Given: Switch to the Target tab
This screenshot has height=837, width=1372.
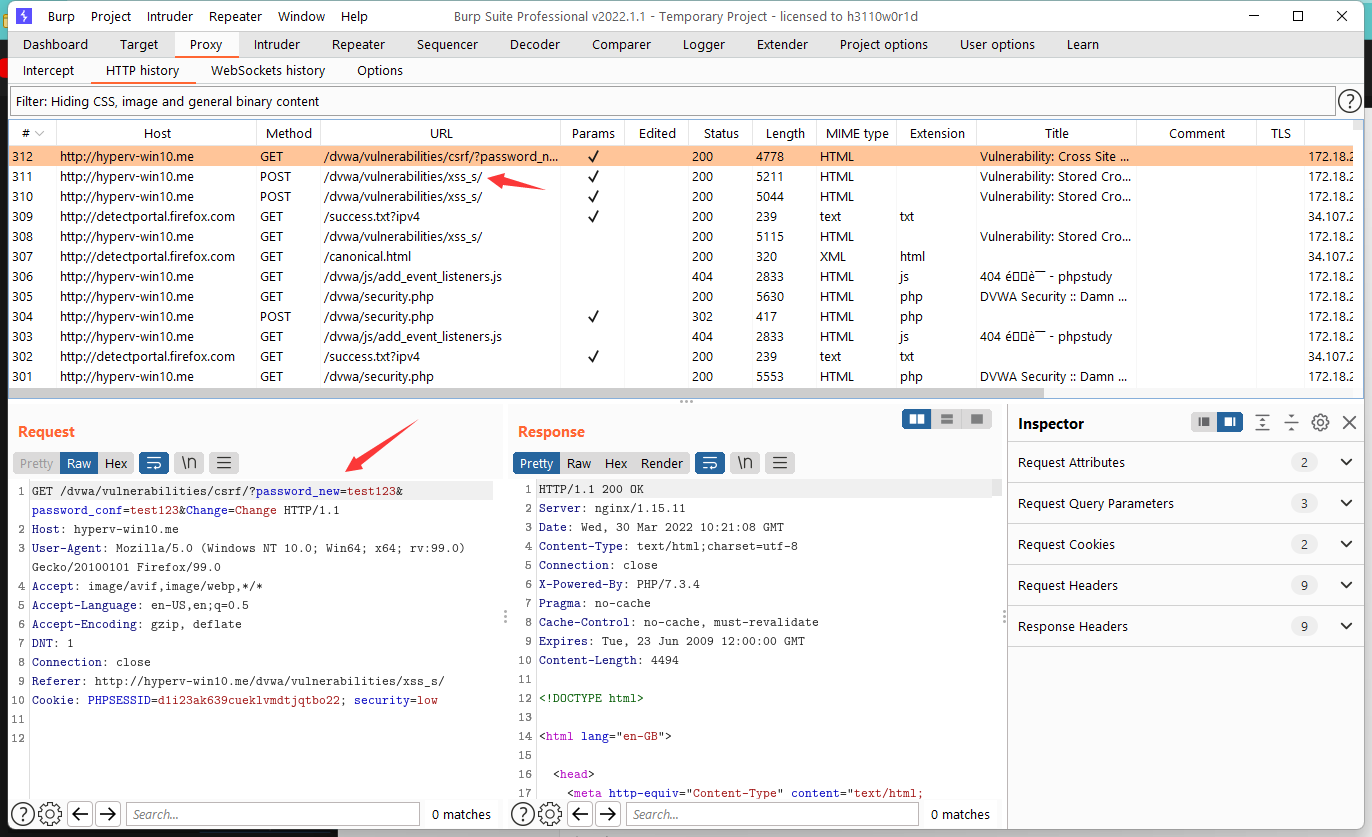Looking at the screenshot, I should [x=139, y=44].
